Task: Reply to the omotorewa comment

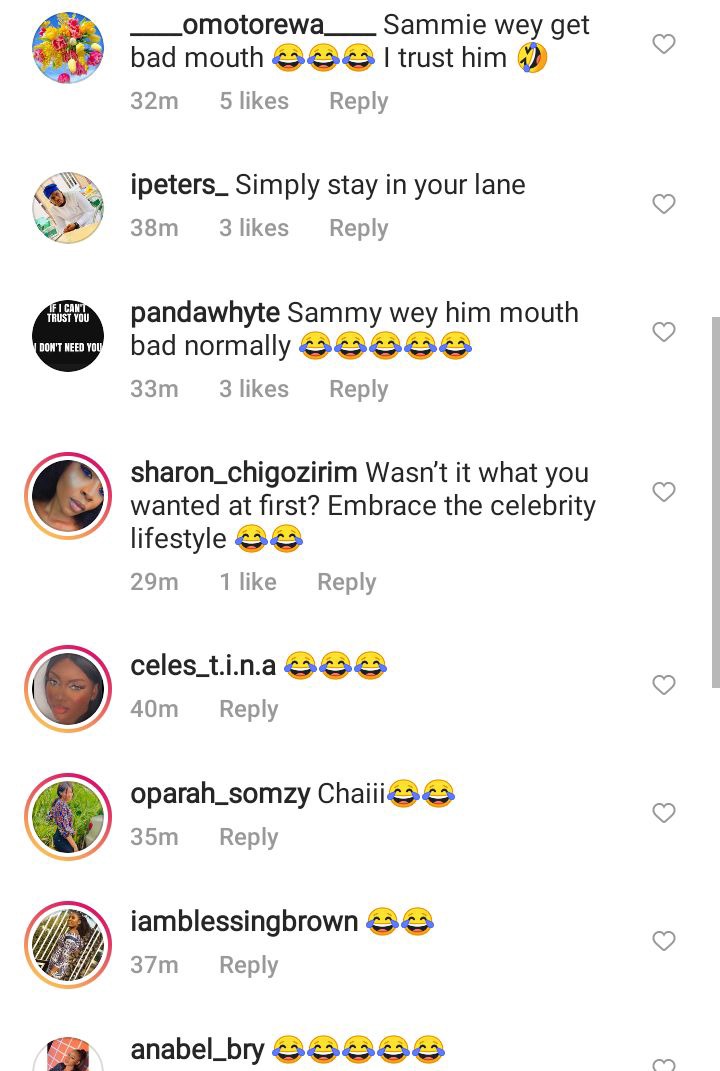Action: (x=359, y=101)
